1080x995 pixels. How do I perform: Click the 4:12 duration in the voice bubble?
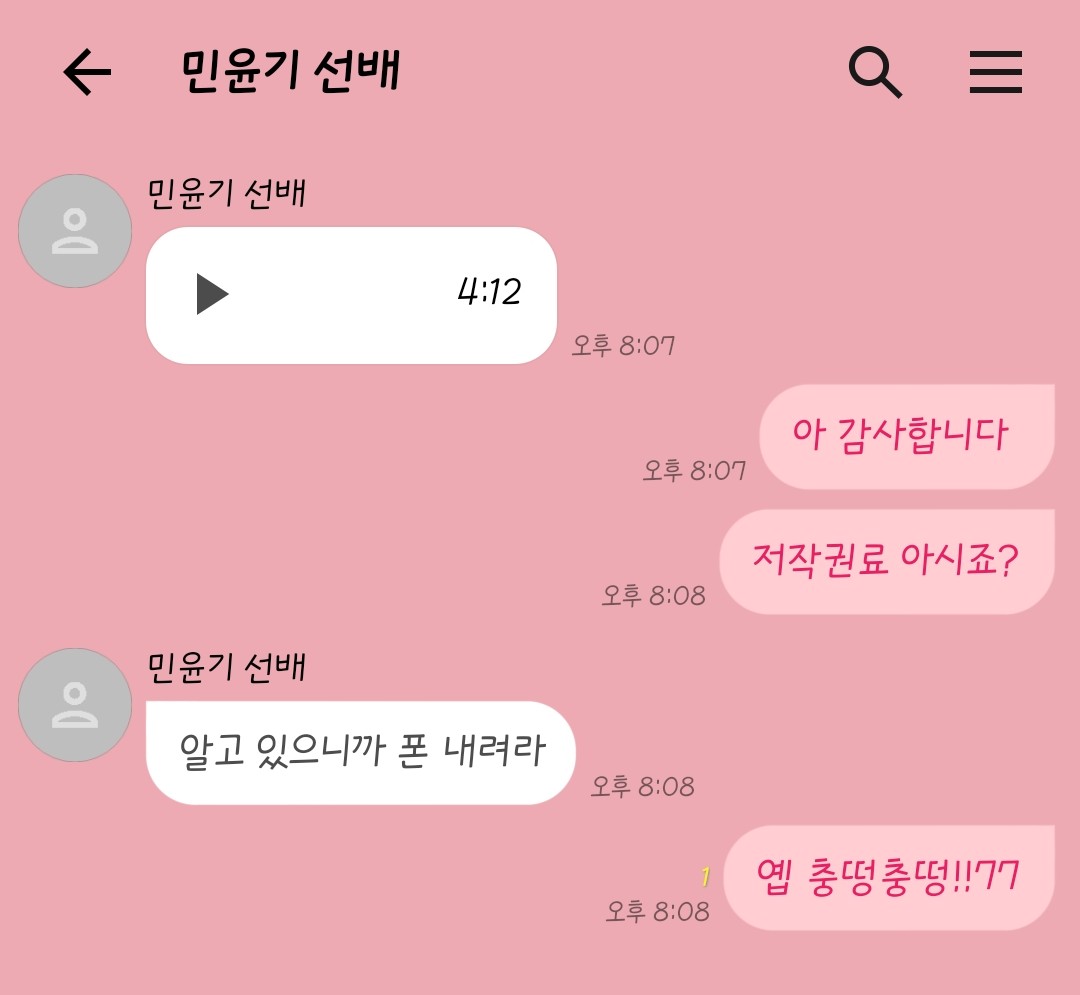coord(489,292)
